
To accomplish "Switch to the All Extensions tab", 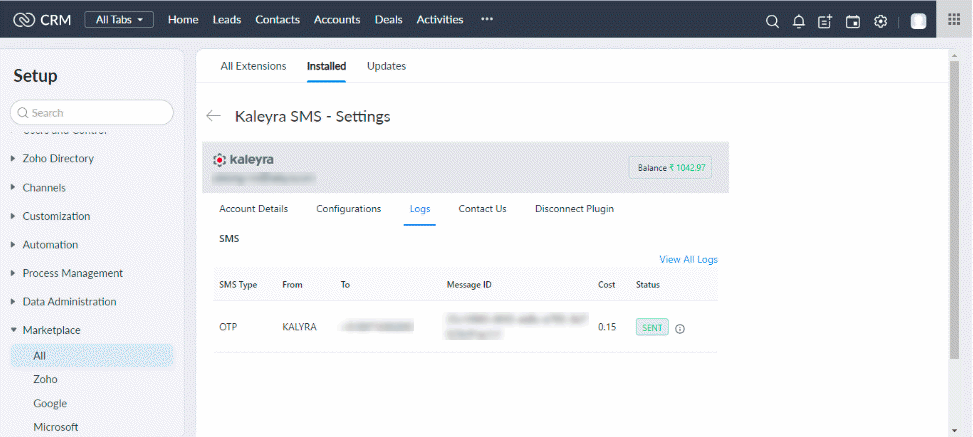I will (253, 66).
